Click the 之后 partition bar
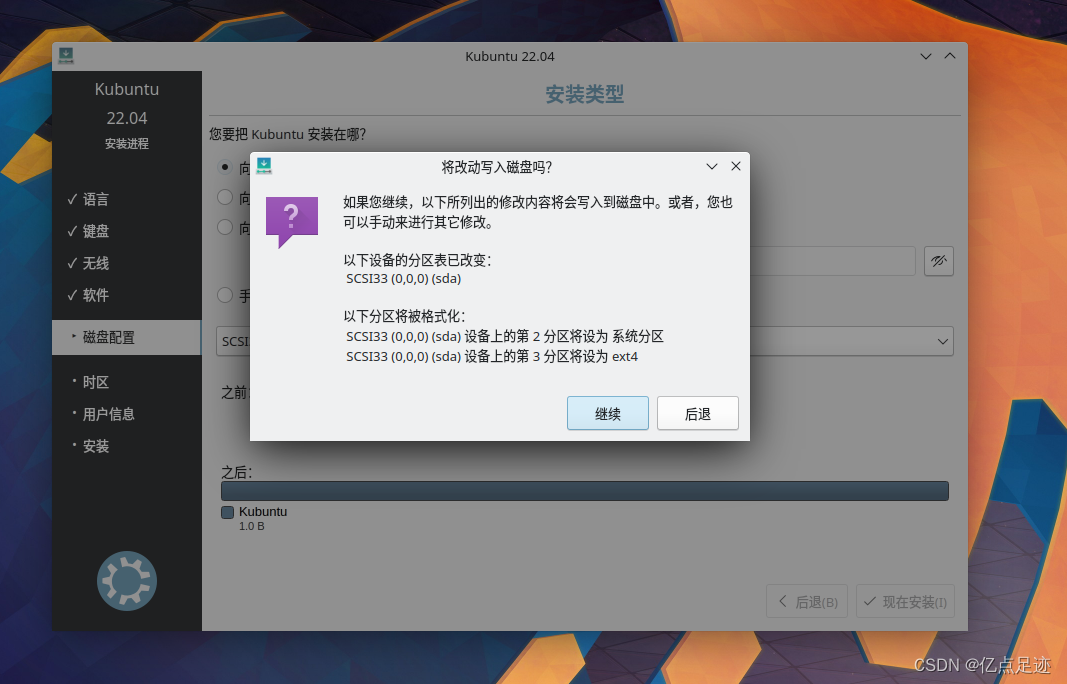Viewport: 1067px width, 684px height. (585, 491)
